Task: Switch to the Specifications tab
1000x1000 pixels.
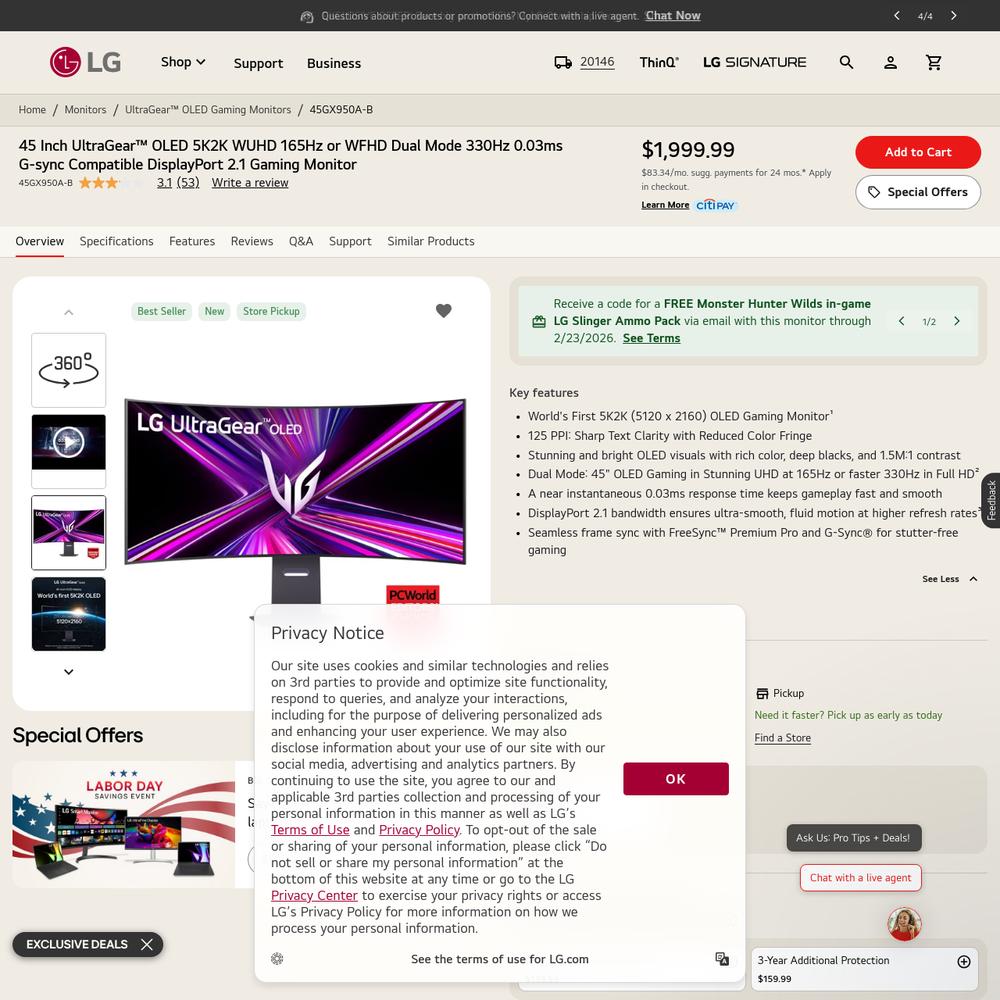Action: point(117,241)
